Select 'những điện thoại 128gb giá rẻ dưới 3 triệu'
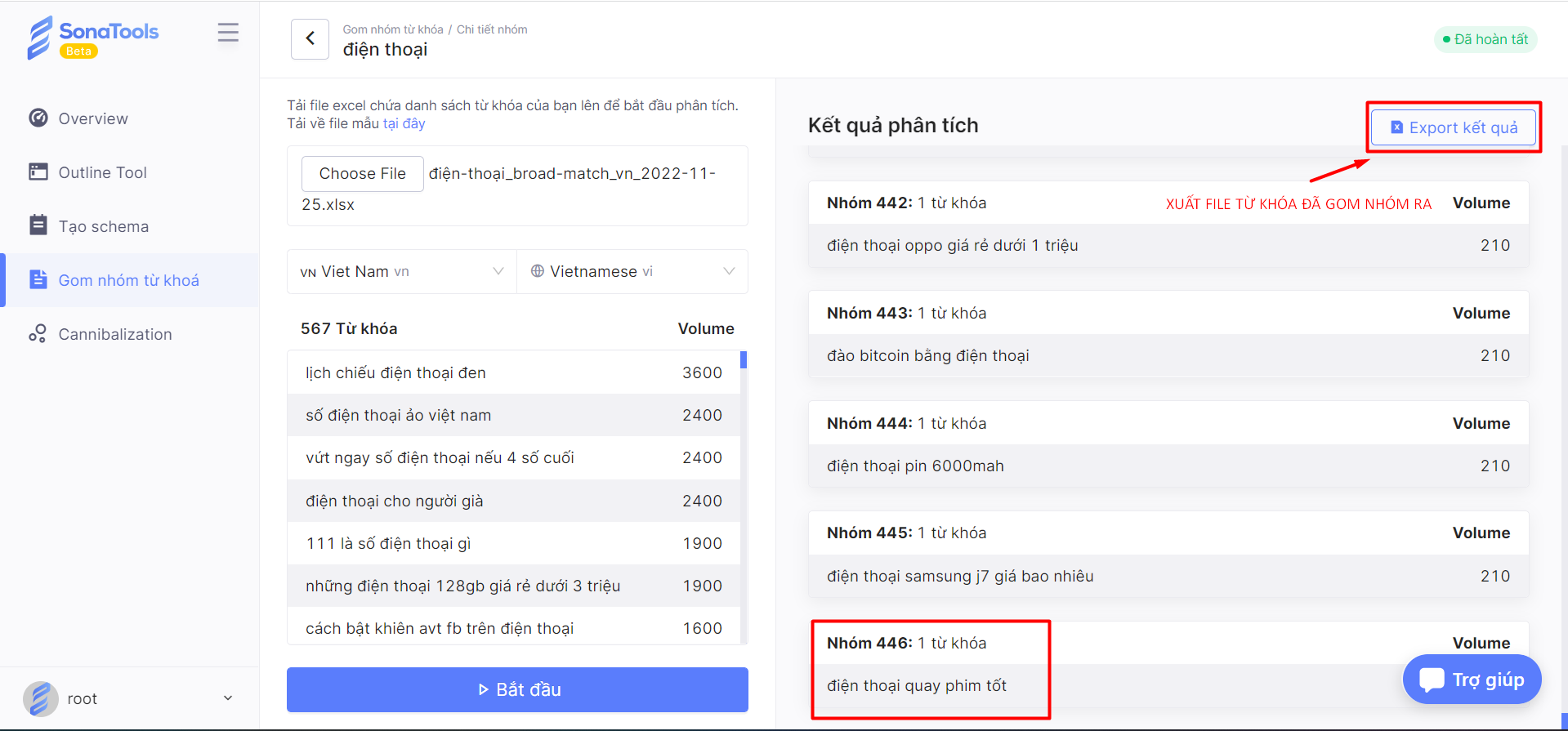This screenshot has height=731, width=1568. (514, 586)
